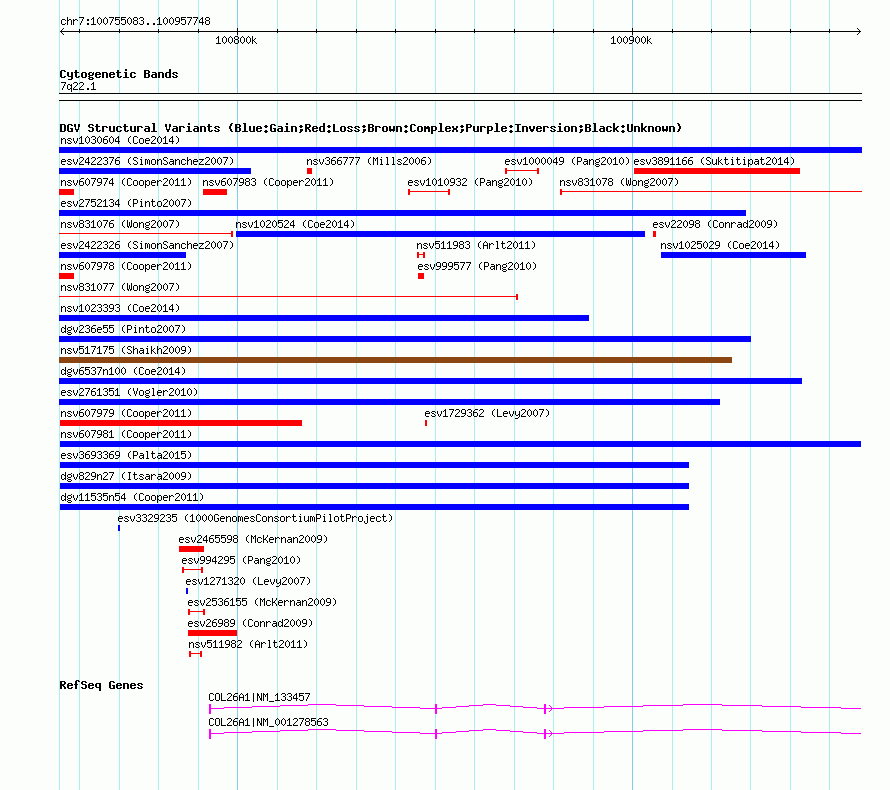Open the COL26A1|NM_001278563 transcript label
This screenshot has height=790, width=890.
pyautogui.click(x=268, y=722)
